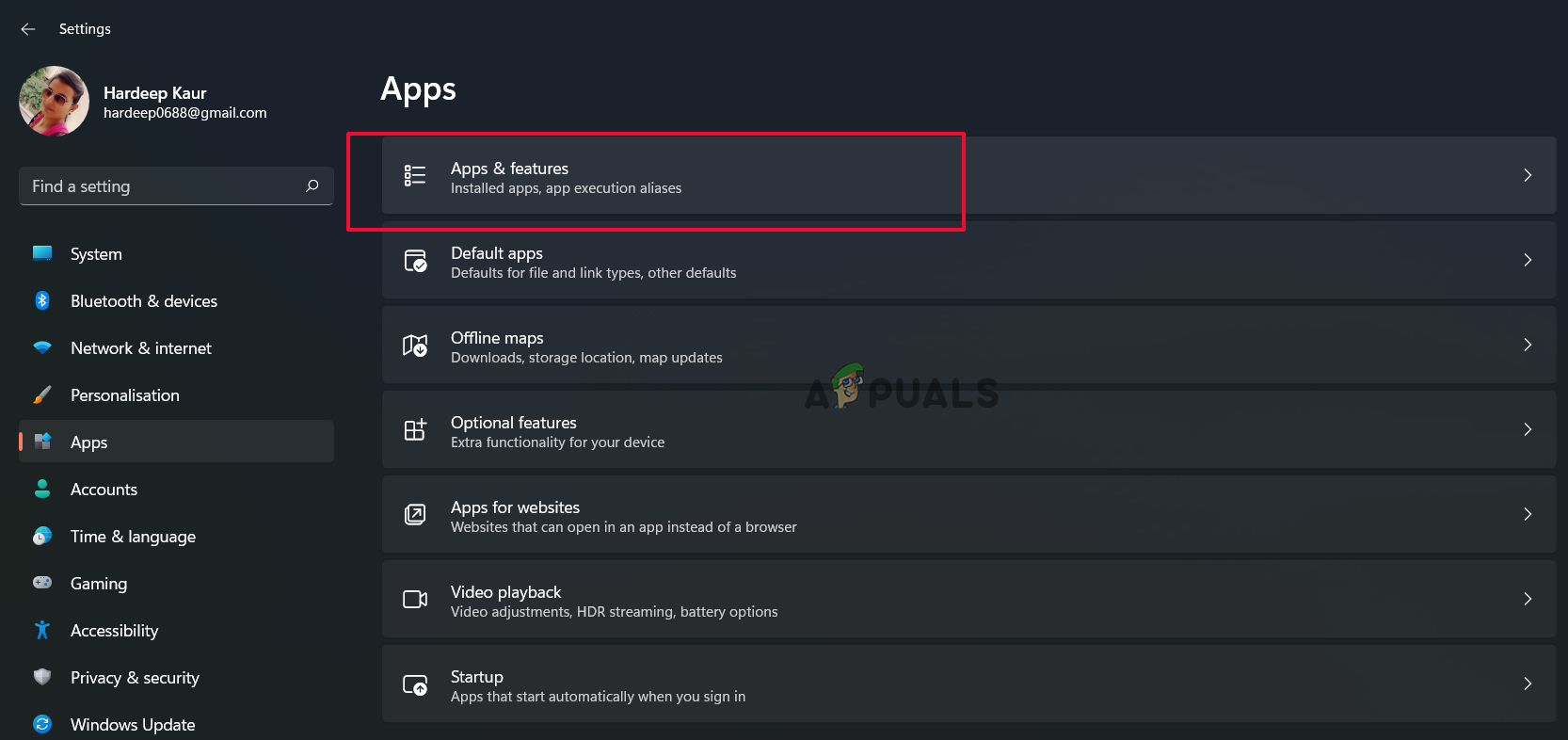Open Video playback settings
Viewport: 1568px width, 740px height.
[x=505, y=592]
